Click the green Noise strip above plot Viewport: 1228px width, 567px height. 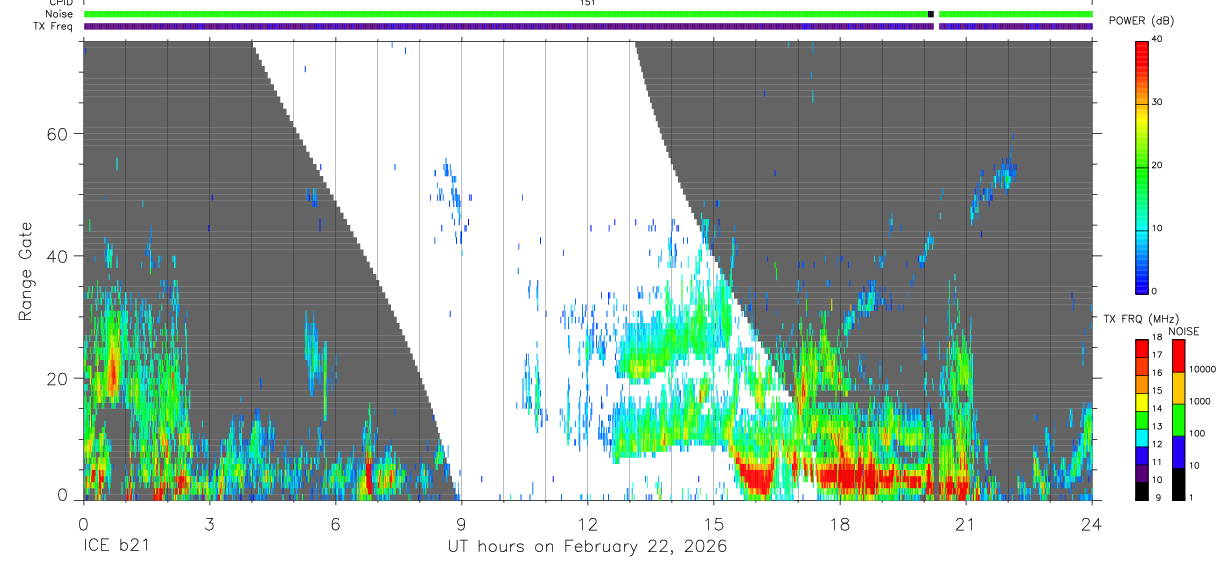pos(588,14)
